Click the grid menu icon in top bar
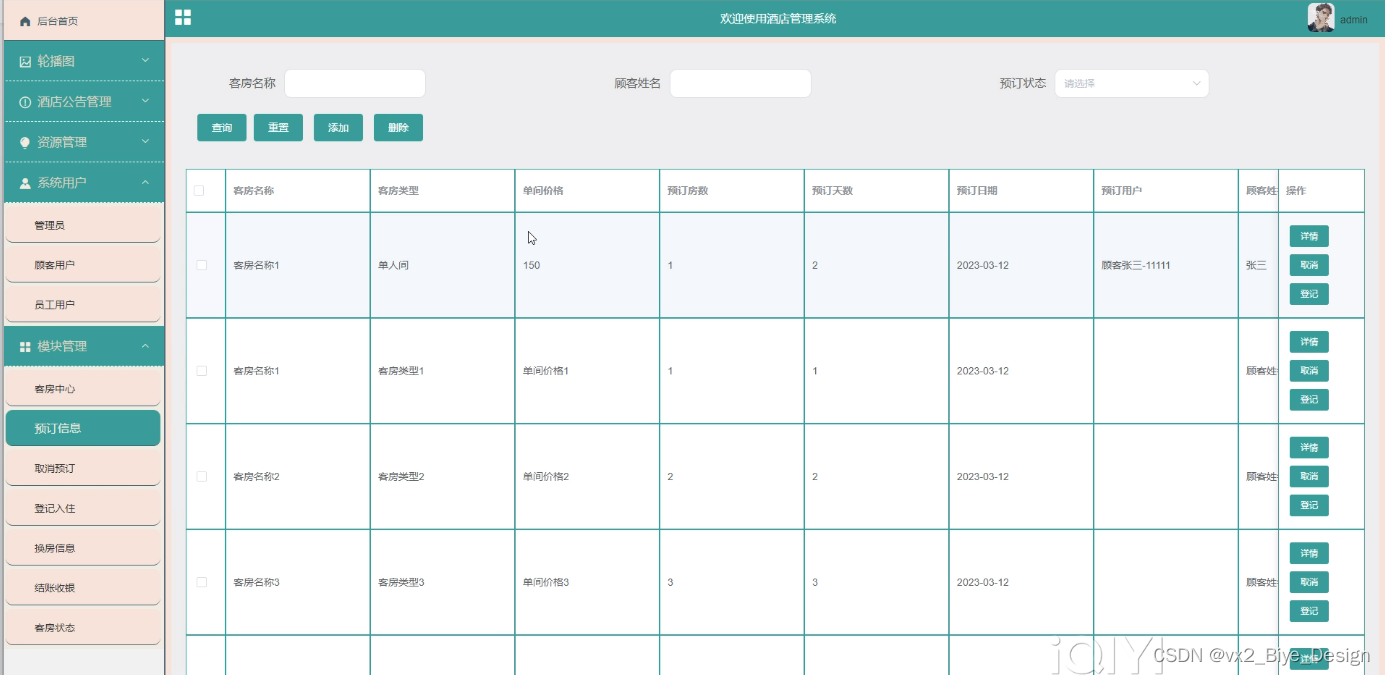 [x=183, y=17]
